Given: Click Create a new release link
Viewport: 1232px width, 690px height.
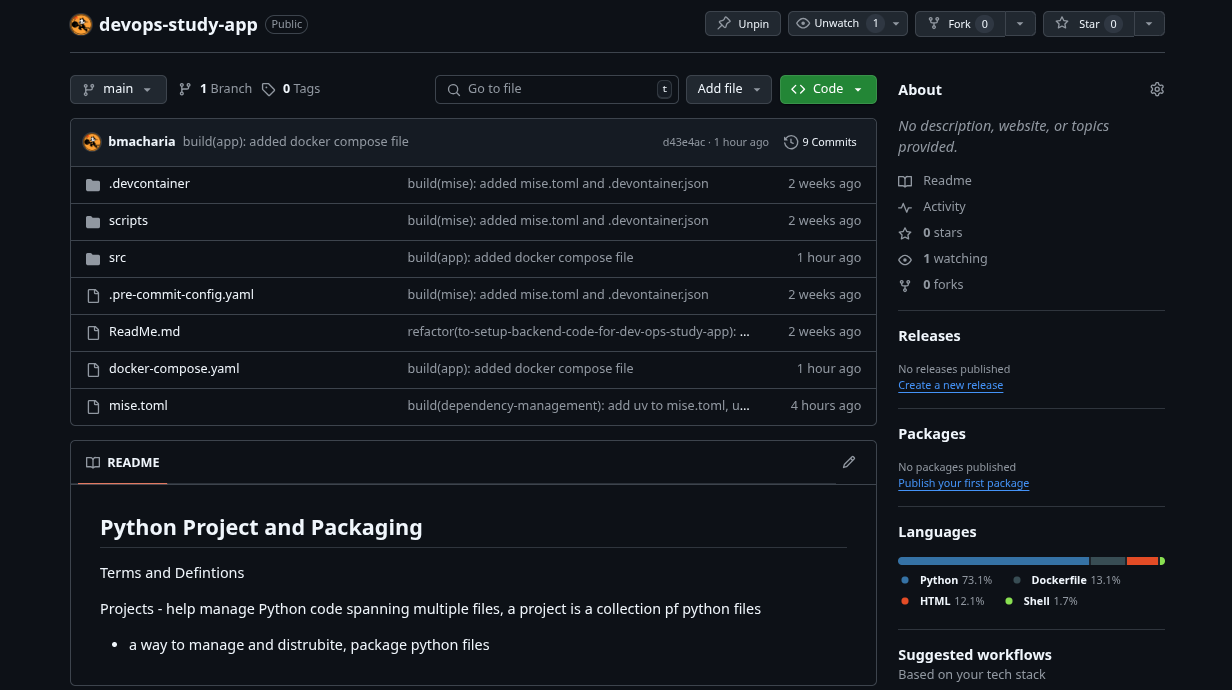Looking at the screenshot, I should coord(950,386).
